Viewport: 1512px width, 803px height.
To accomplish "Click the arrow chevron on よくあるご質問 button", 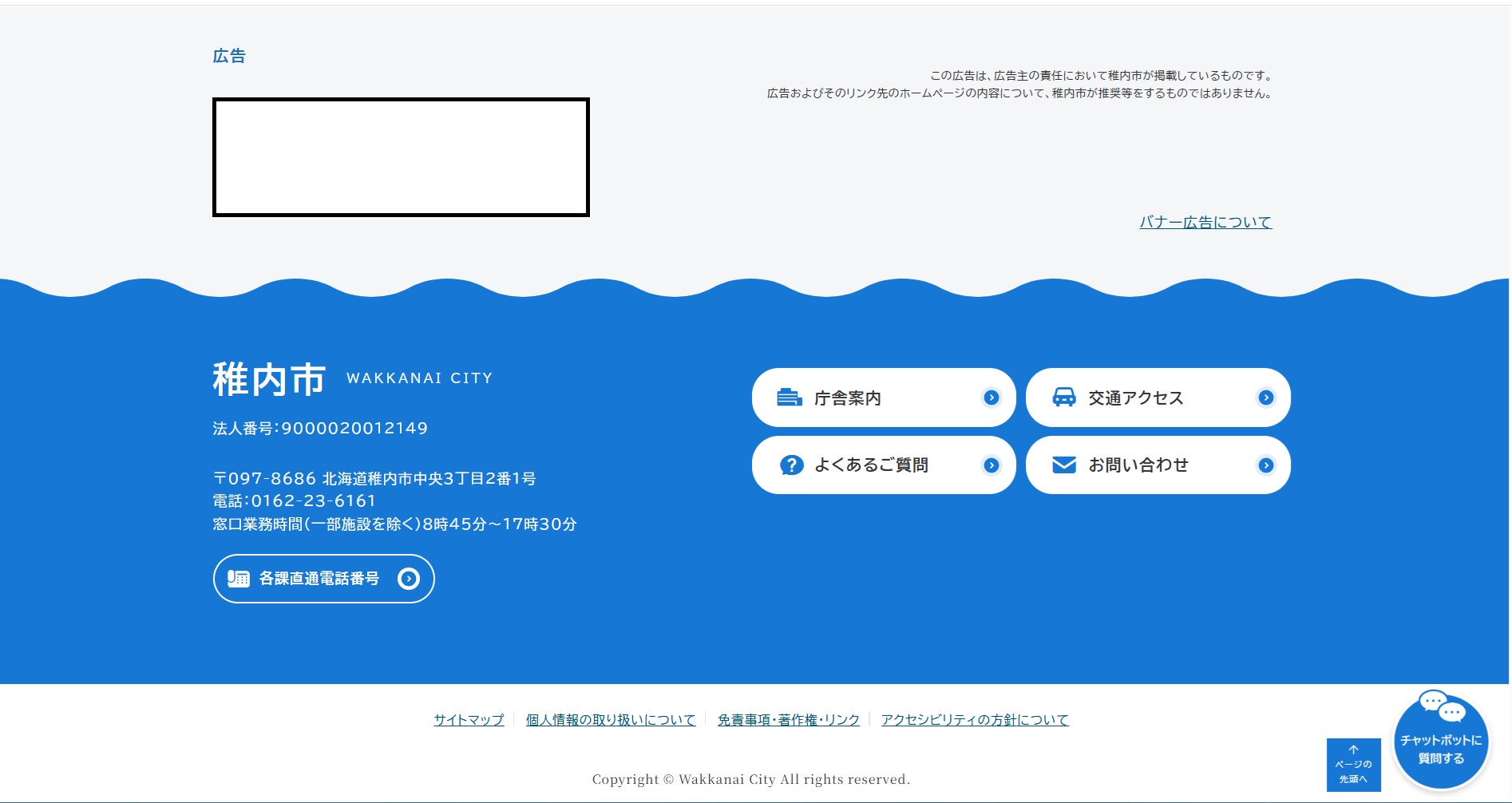I will tap(991, 465).
